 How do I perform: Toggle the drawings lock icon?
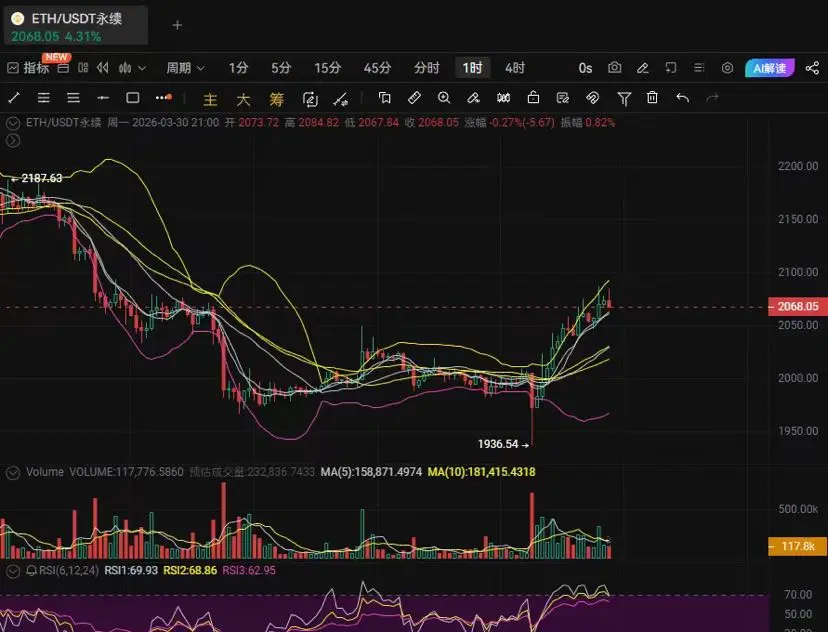tap(533, 97)
